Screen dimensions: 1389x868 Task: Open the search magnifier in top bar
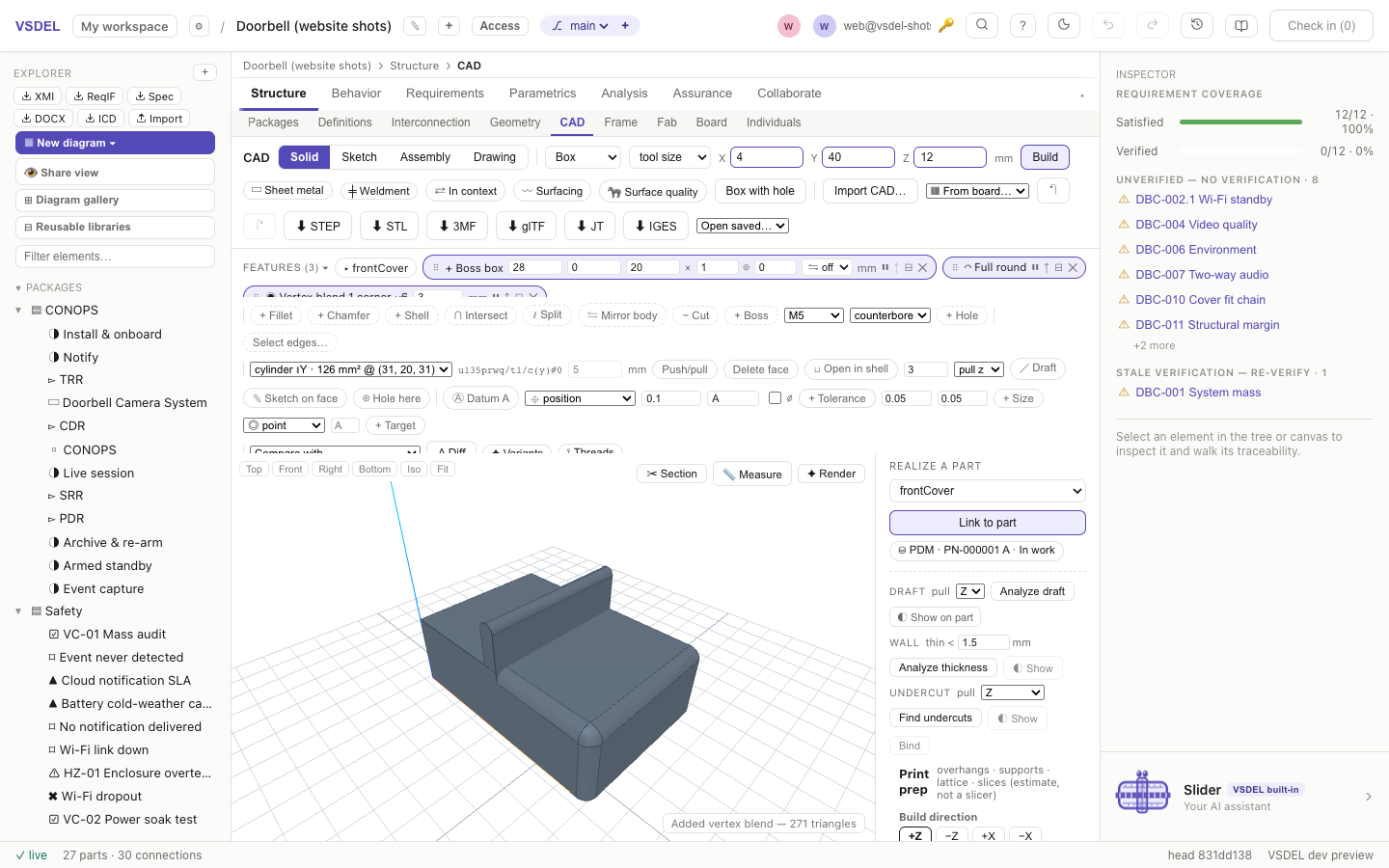(982, 26)
